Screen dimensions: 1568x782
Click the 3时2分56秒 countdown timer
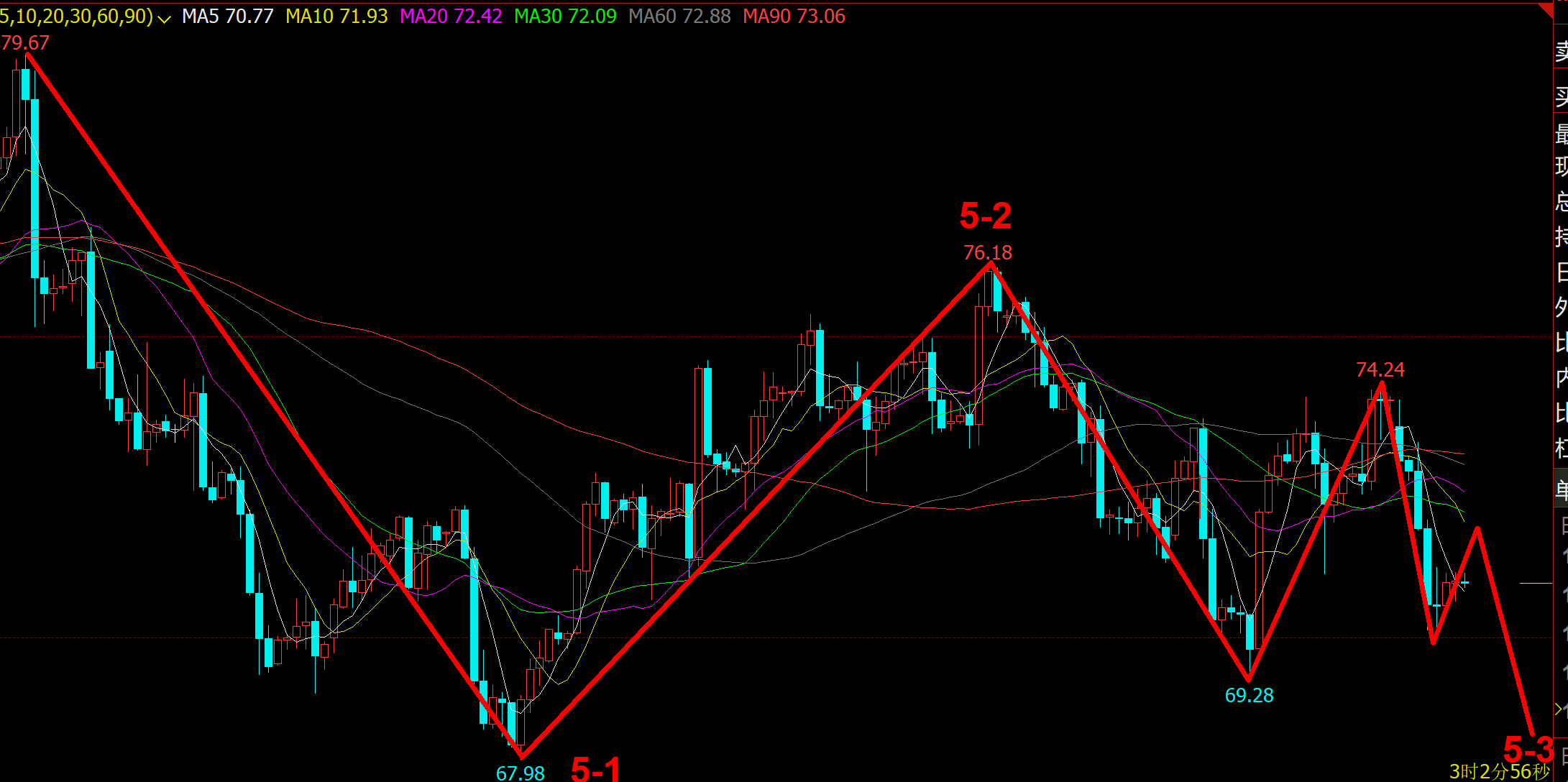1499,772
